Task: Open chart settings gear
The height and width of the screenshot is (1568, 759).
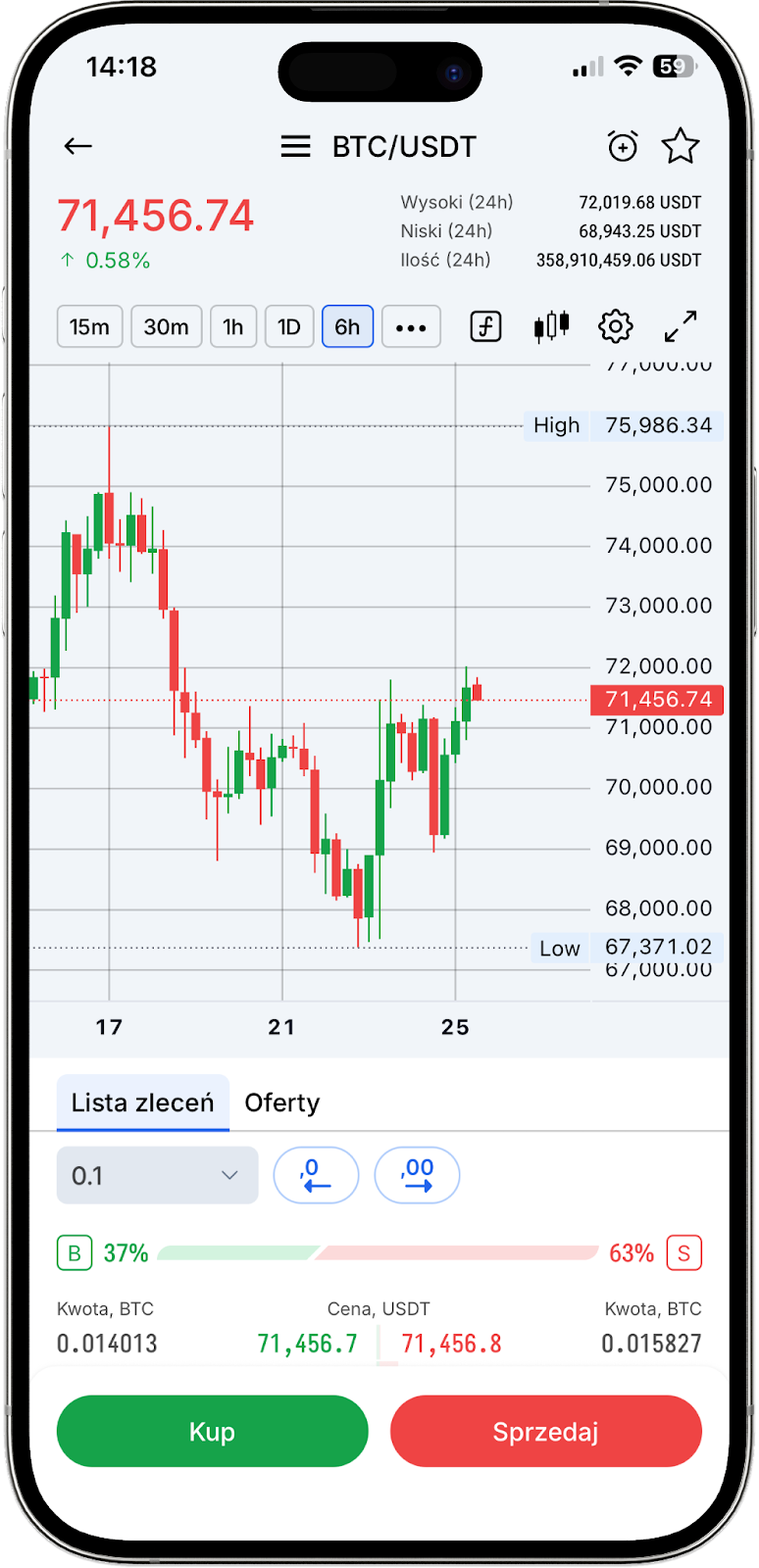Action: (x=616, y=326)
